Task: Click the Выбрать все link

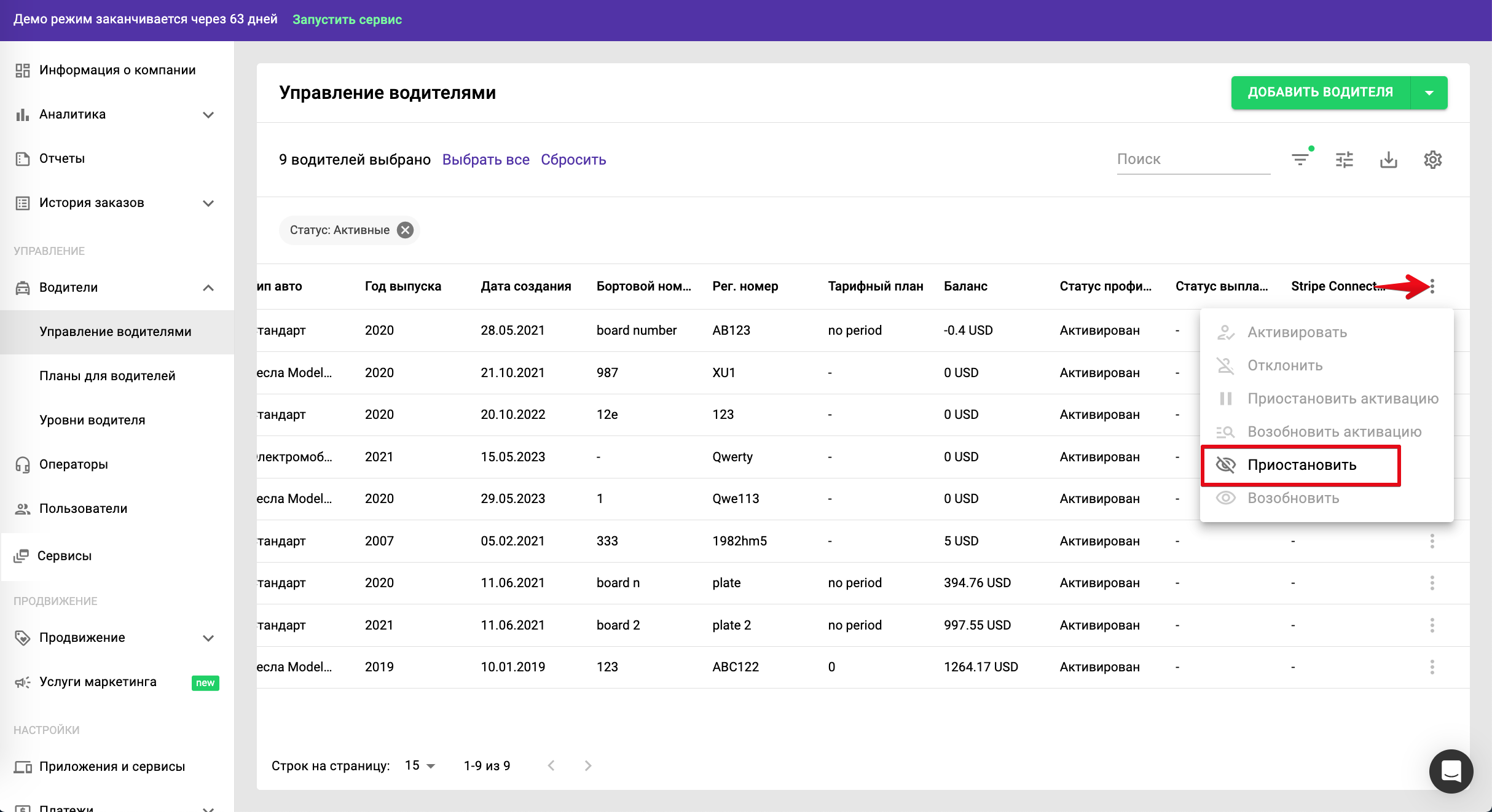Action: click(485, 160)
